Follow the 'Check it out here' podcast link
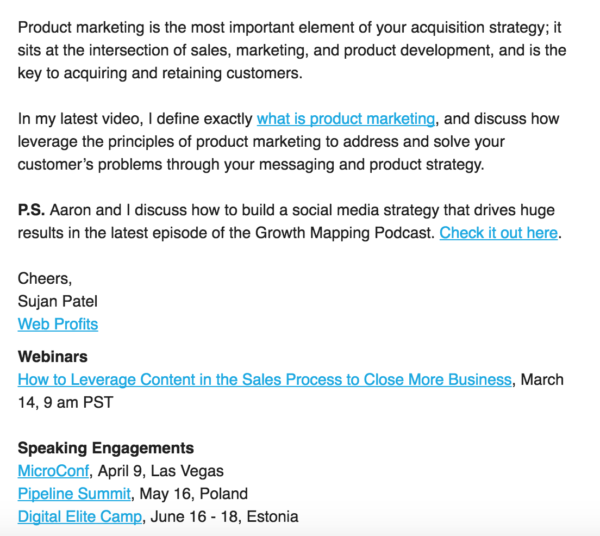 pos(498,233)
